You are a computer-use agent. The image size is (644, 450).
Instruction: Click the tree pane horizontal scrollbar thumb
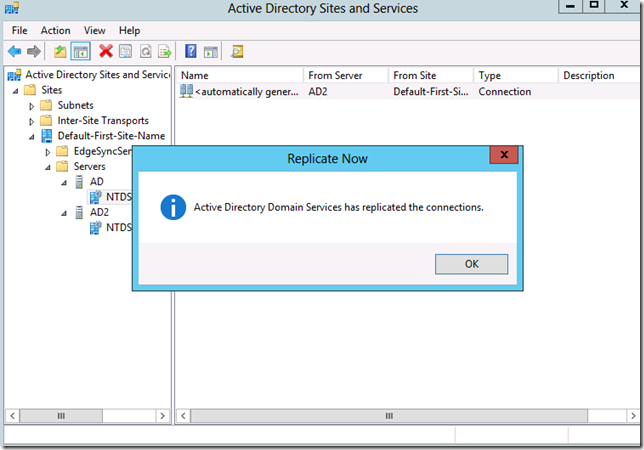[61, 416]
